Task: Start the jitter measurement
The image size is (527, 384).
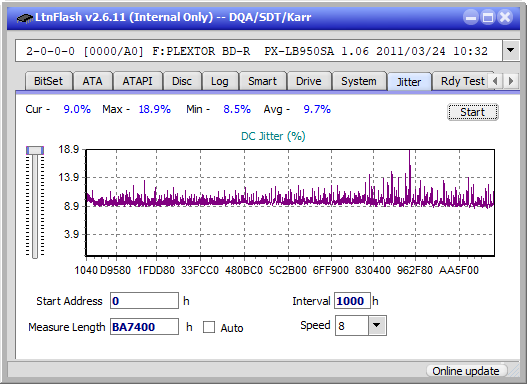Action: click(x=473, y=112)
